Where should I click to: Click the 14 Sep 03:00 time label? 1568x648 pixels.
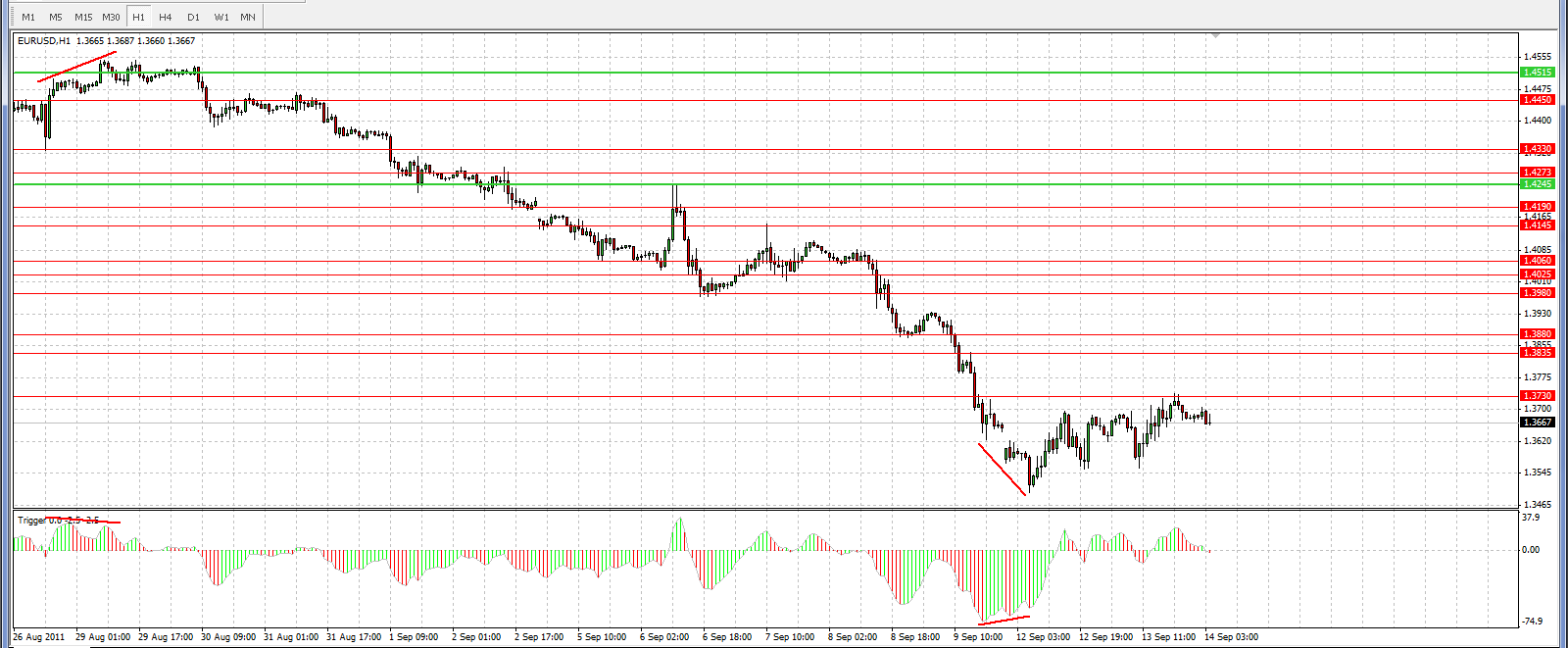[1231, 637]
